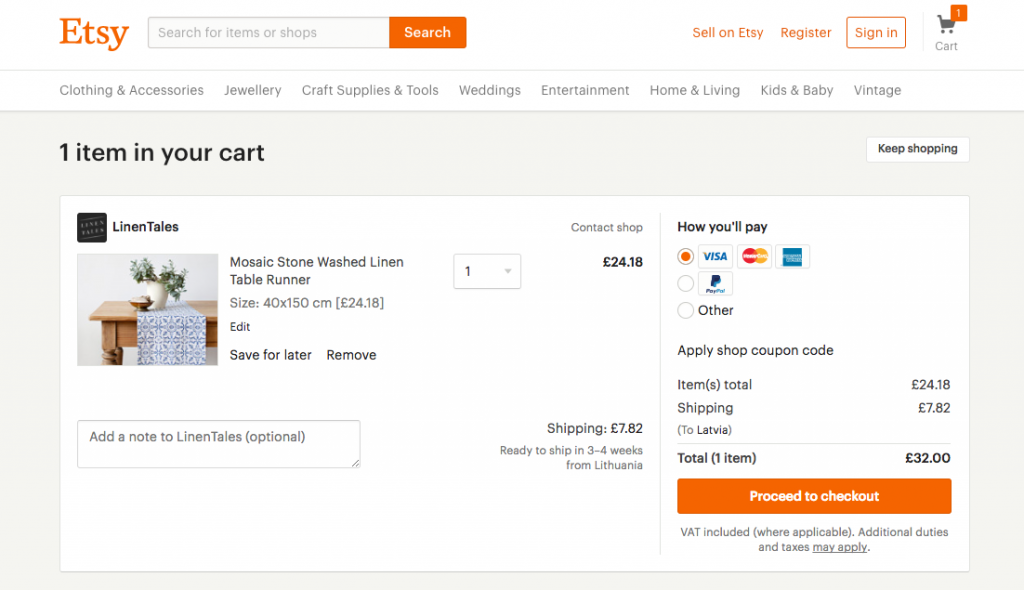
Task: Open the shopping cart icon
Action: click(946, 25)
